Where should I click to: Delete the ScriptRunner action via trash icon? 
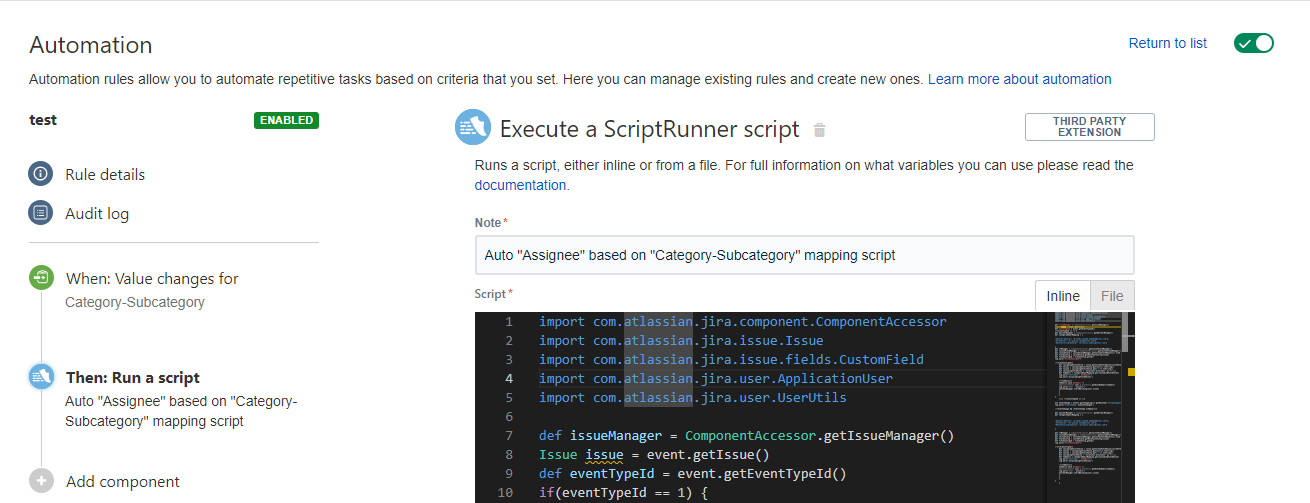(x=820, y=130)
